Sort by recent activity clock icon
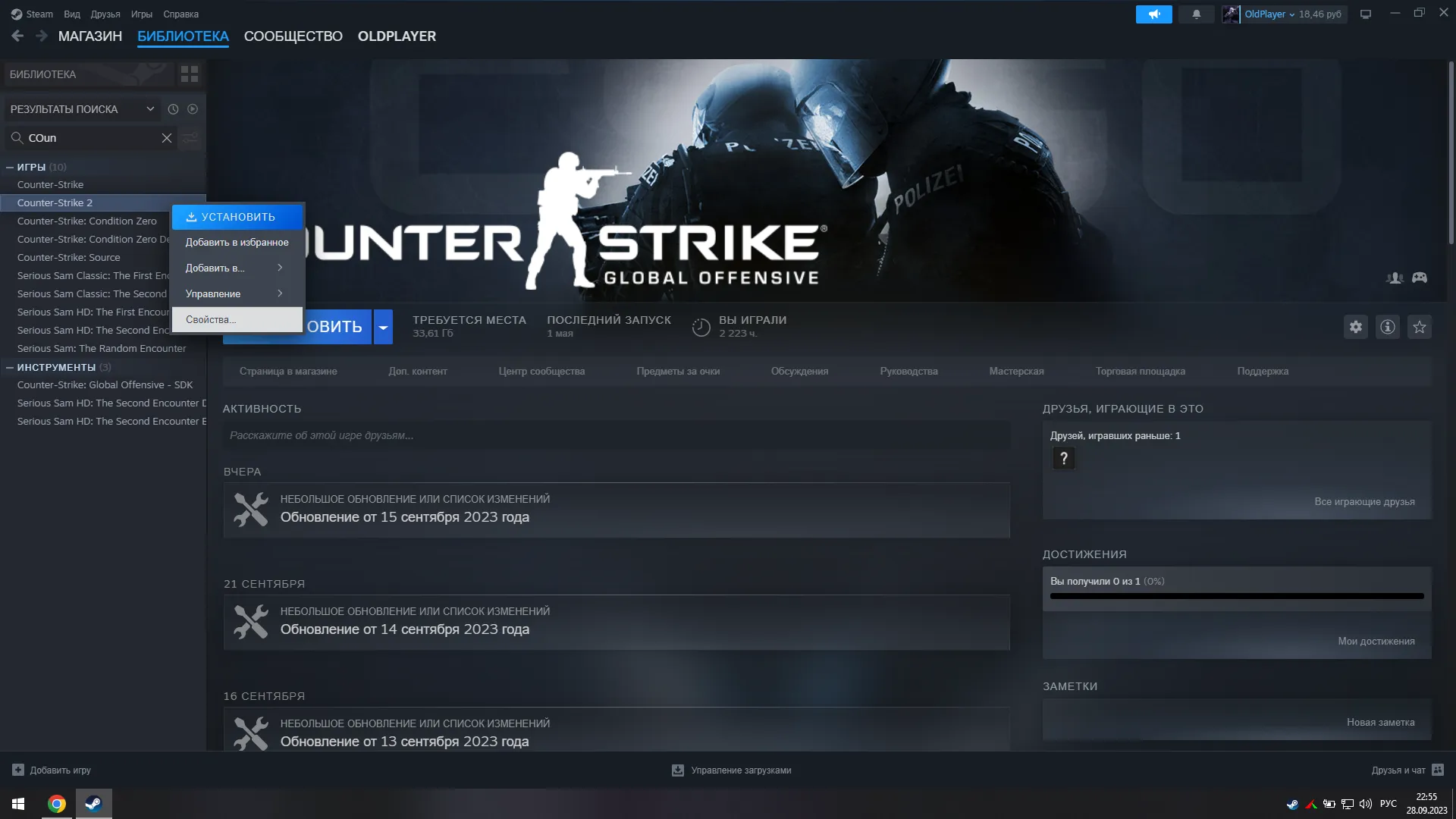Screen dimensions: 1456x819 [x=173, y=109]
